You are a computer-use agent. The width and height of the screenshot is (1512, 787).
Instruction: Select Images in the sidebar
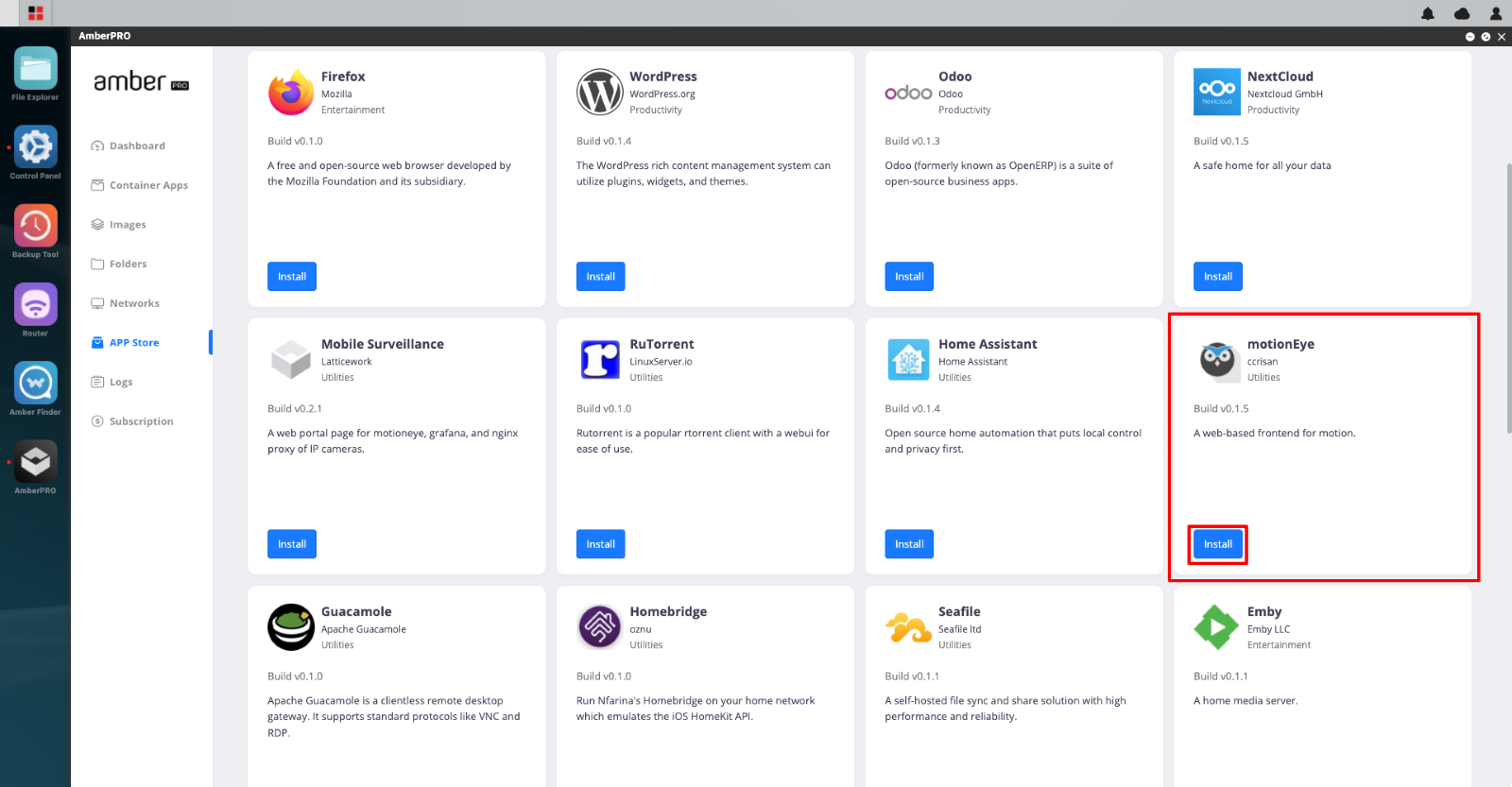click(127, 225)
